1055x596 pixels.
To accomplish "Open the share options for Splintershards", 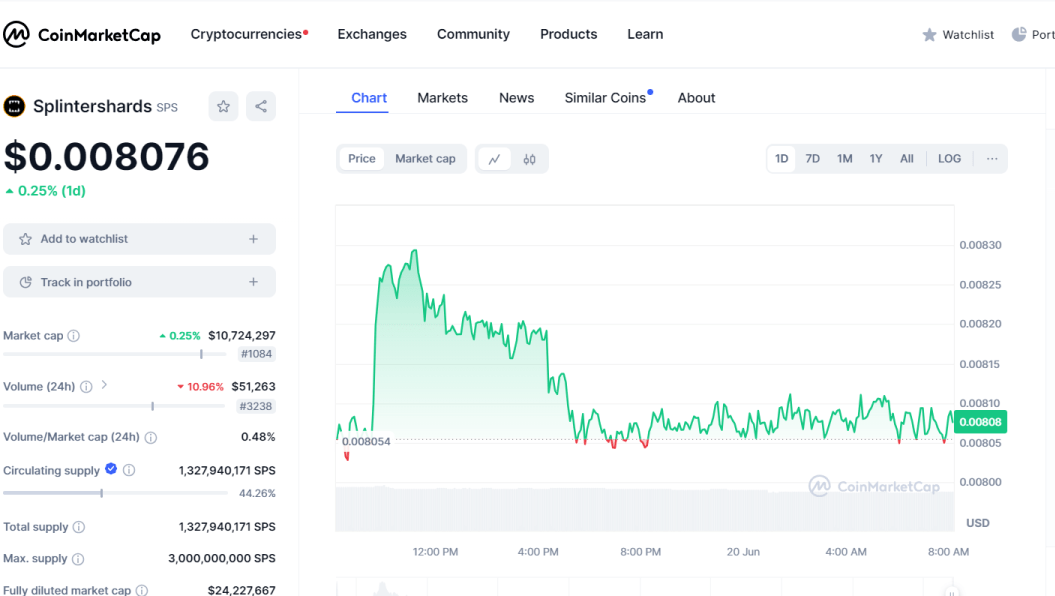I will click(261, 106).
